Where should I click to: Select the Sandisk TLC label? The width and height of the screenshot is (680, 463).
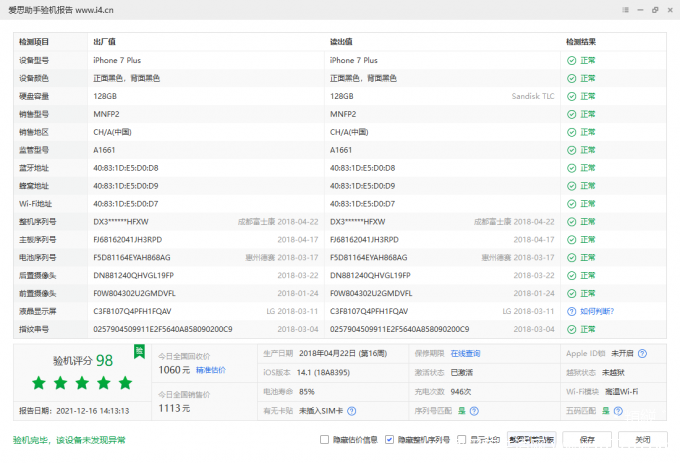[533, 96]
